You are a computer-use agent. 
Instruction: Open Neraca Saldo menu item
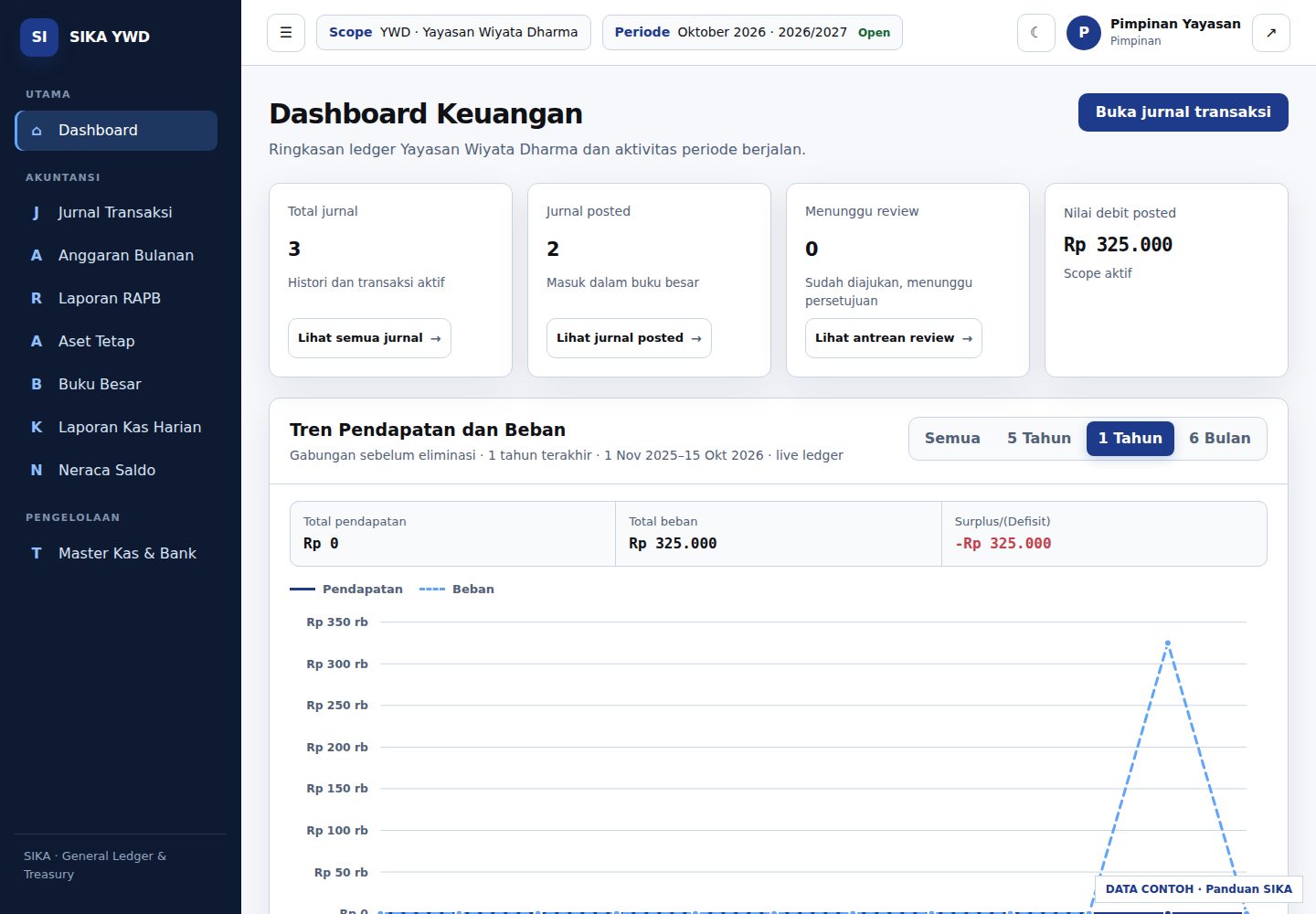point(116,471)
